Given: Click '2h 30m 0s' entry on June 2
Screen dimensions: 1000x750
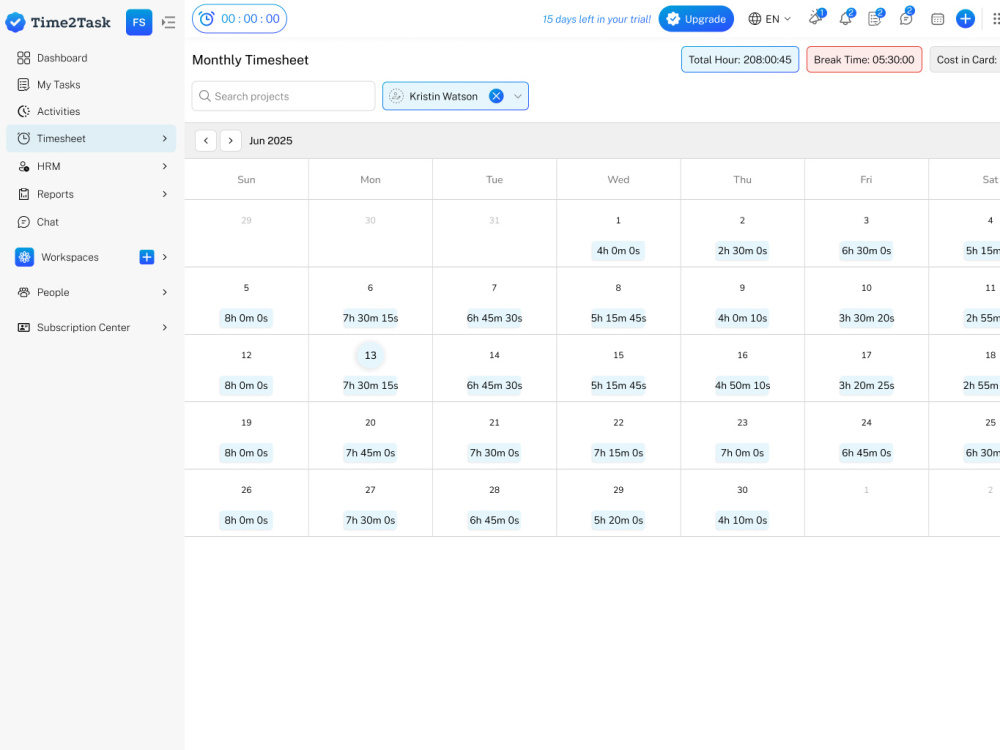Looking at the screenshot, I should (x=742, y=251).
